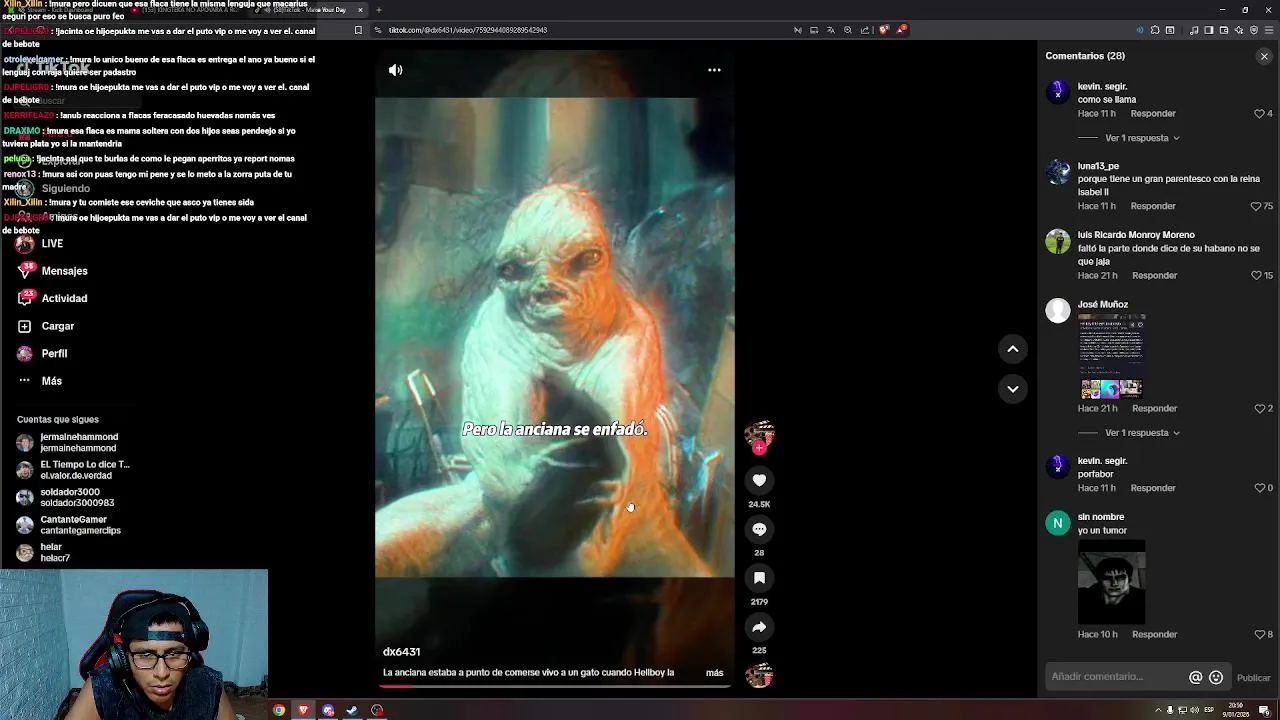The height and width of the screenshot is (720, 1280).
Task: Open Brave Shields lion icon
Action: pos(884,30)
